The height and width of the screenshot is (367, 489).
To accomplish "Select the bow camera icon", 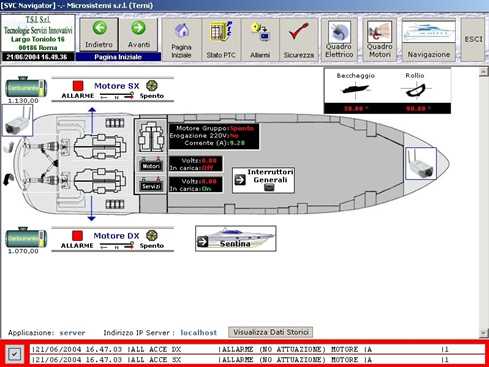I will [421, 164].
